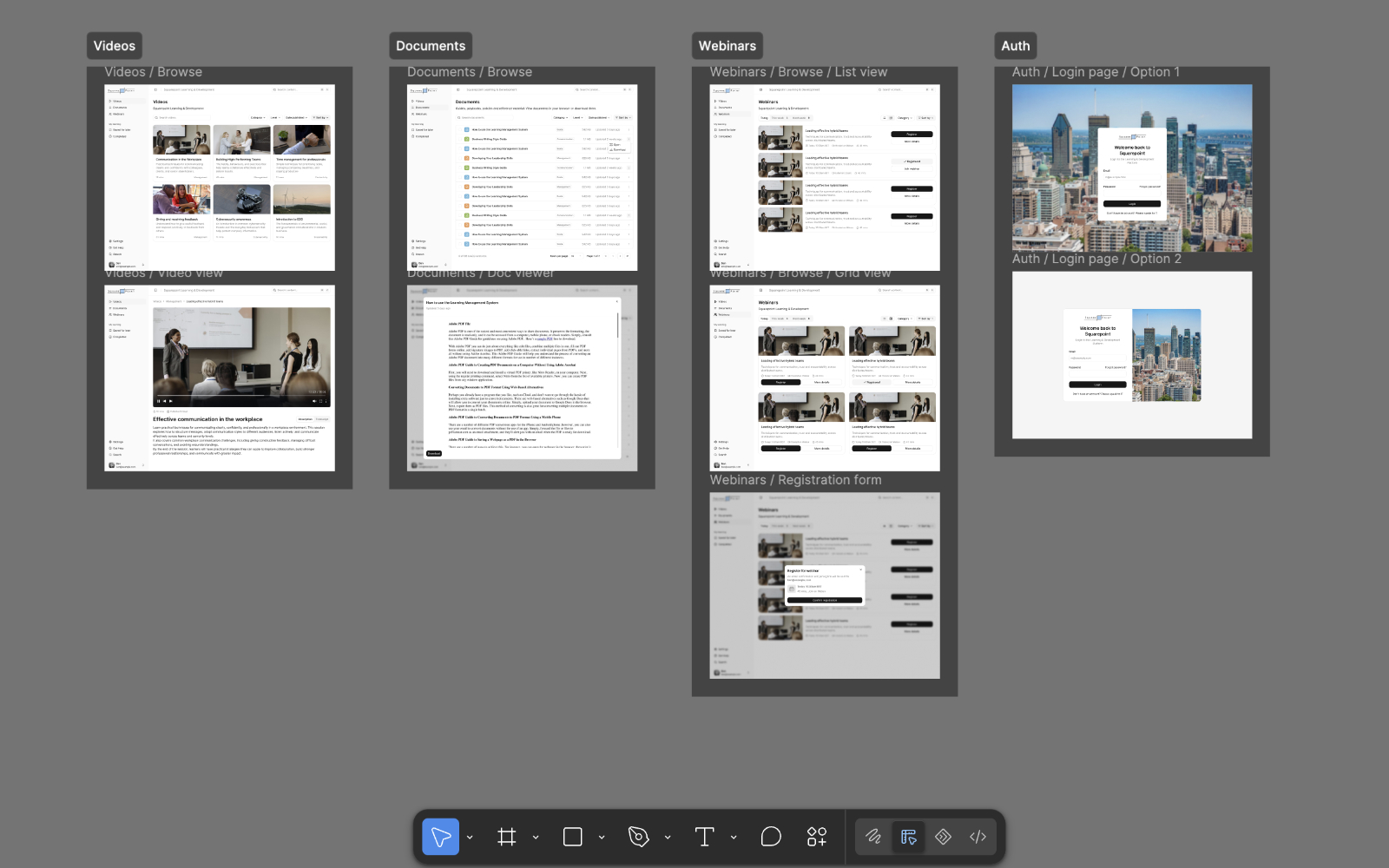
Task: Select the Videos section label
Action: point(115,46)
